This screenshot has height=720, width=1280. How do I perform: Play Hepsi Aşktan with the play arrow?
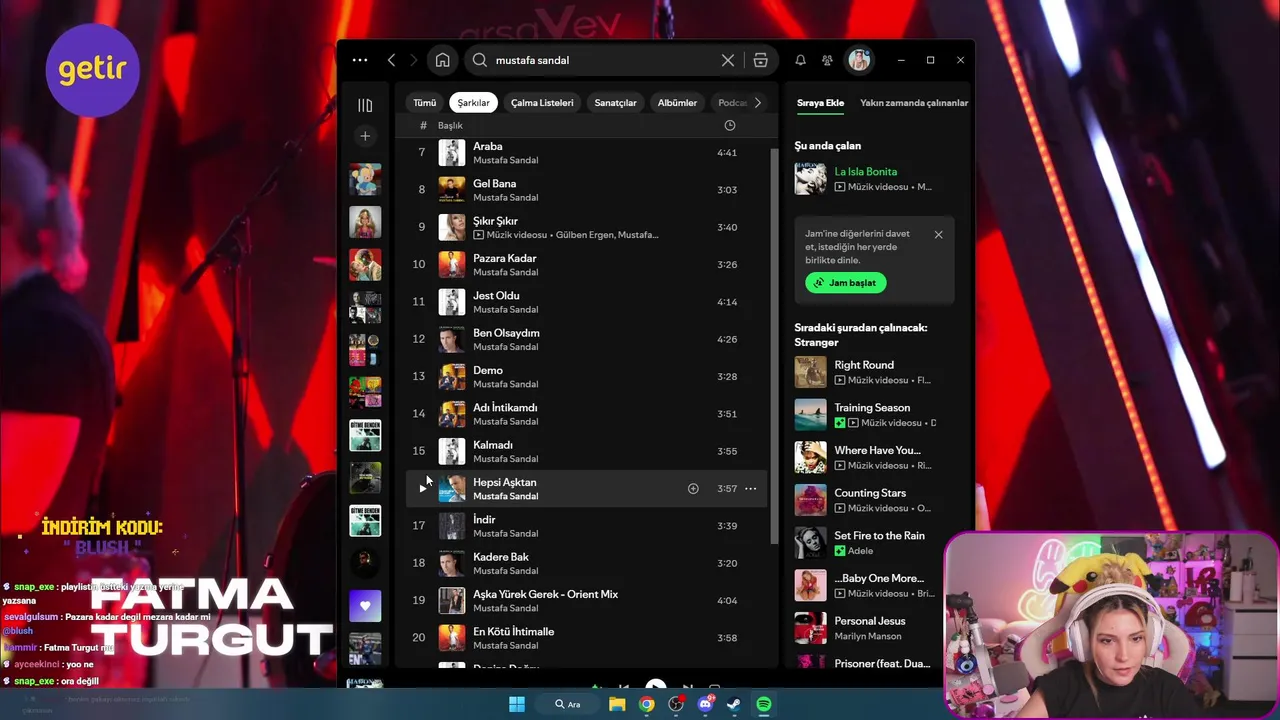click(423, 488)
